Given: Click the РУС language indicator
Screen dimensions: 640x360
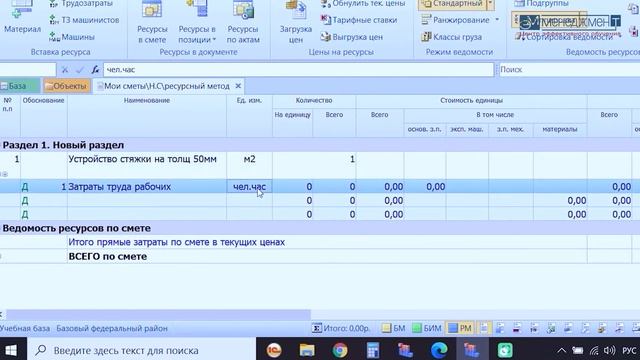Looking at the screenshot, I should [x=629, y=350].
